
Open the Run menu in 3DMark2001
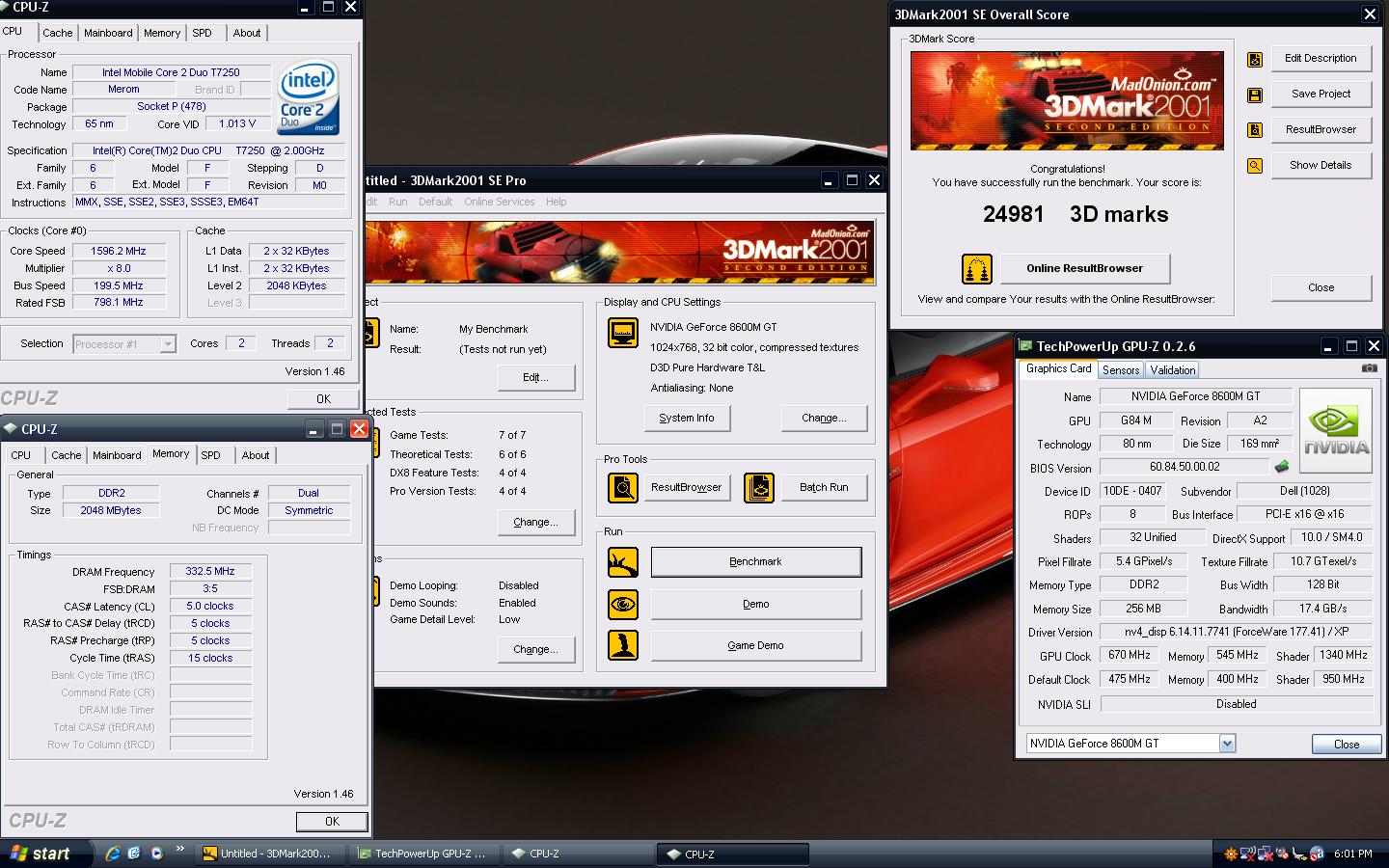pos(397,202)
